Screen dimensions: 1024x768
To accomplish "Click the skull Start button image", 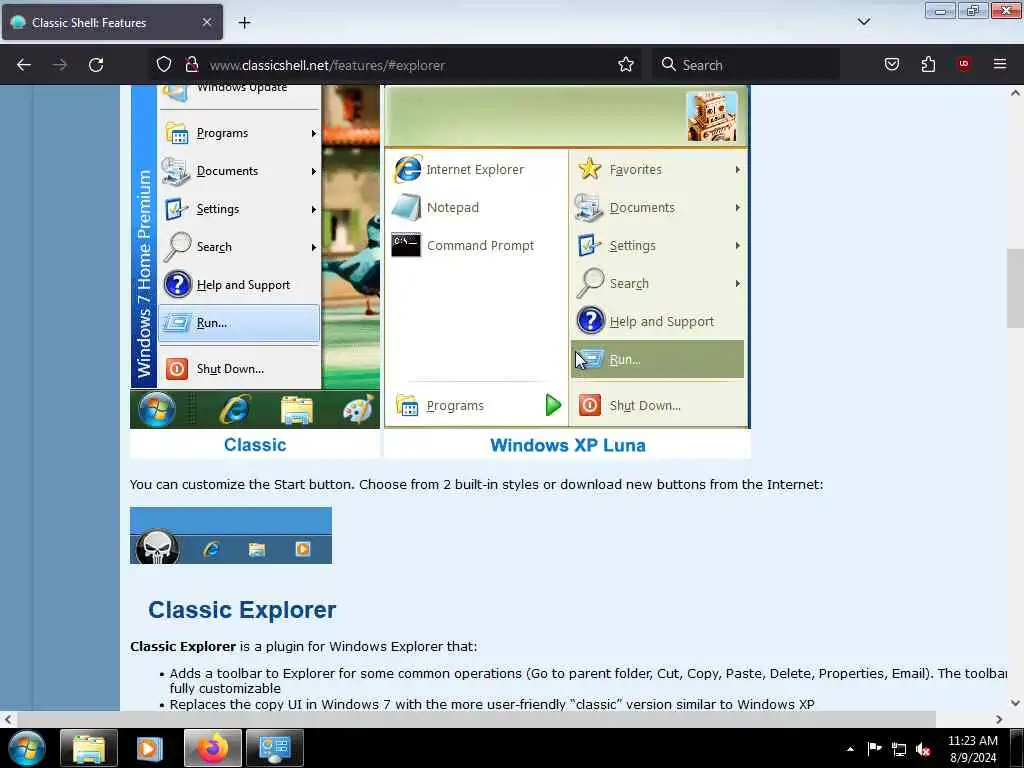I will [x=157, y=547].
